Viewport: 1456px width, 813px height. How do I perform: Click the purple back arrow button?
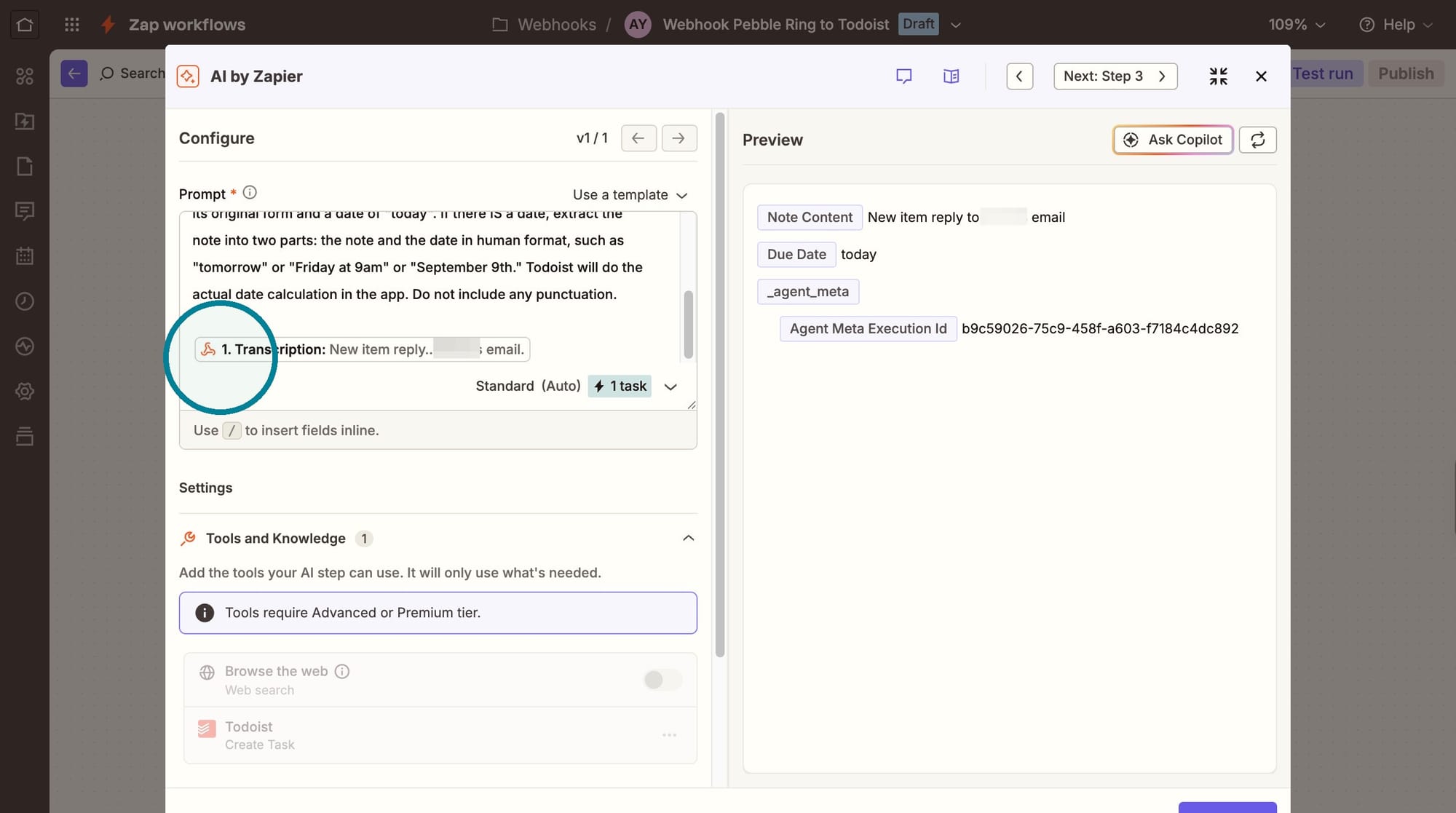click(x=74, y=74)
